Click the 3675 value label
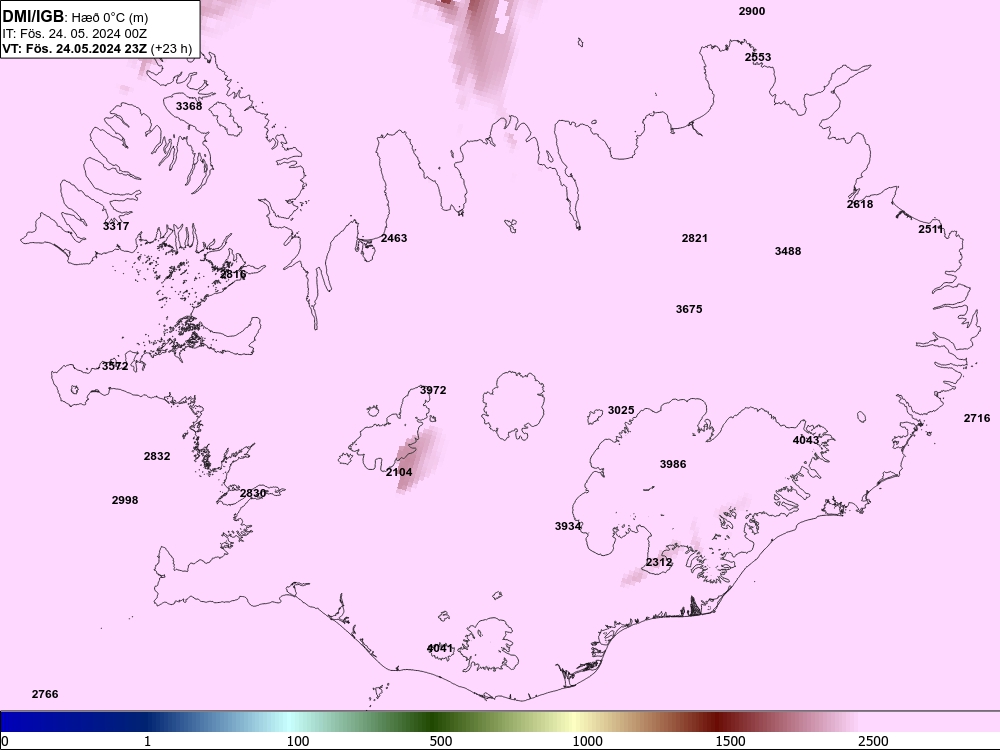 (x=689, y=309)
